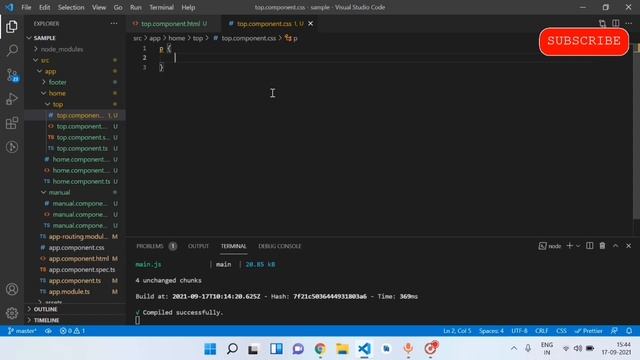Screen dimensions: 640x360
Task: Open the Selection menu
Action: click(71, 7)
